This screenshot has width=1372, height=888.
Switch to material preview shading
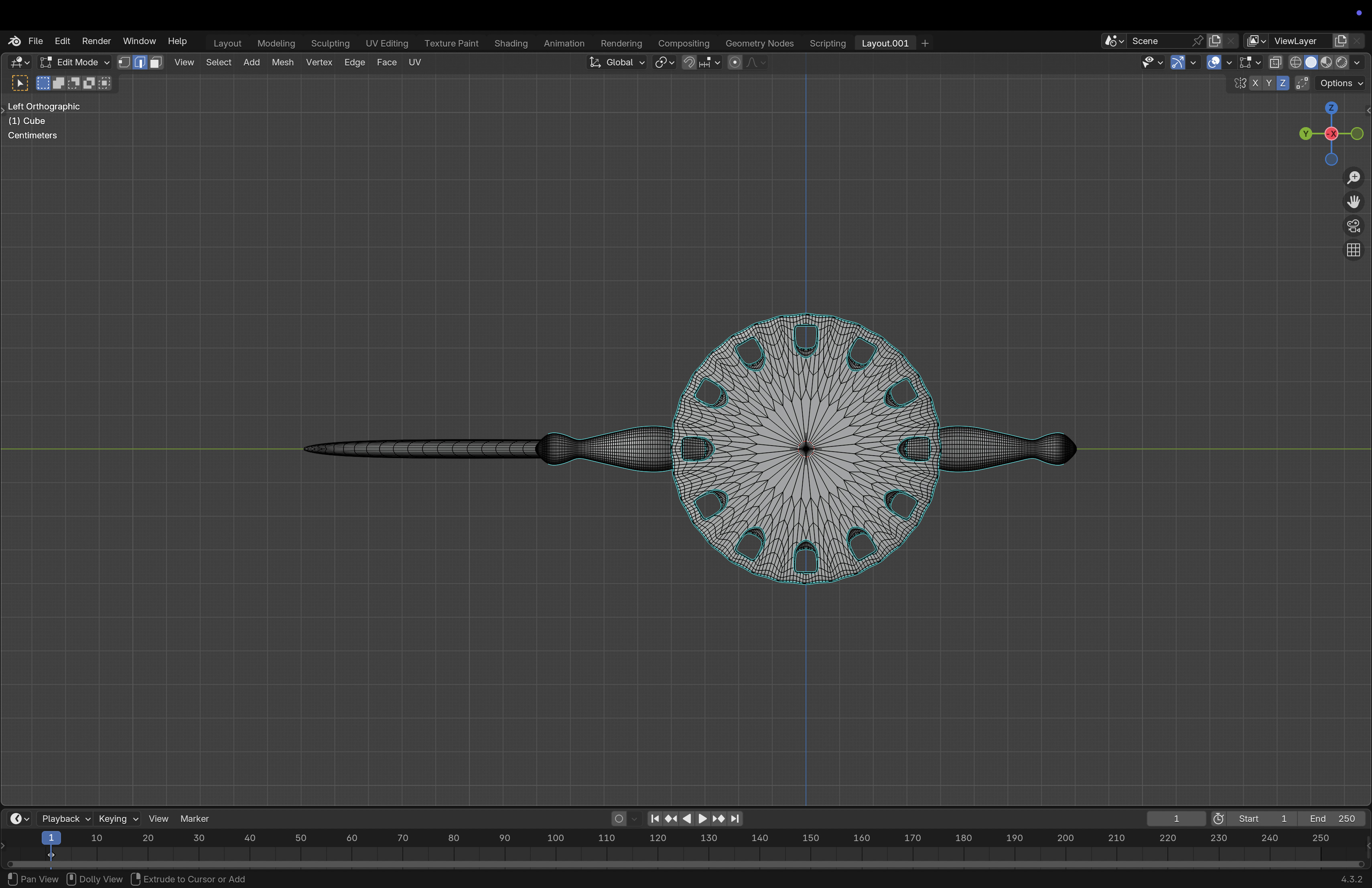(x=1326, y=62)
